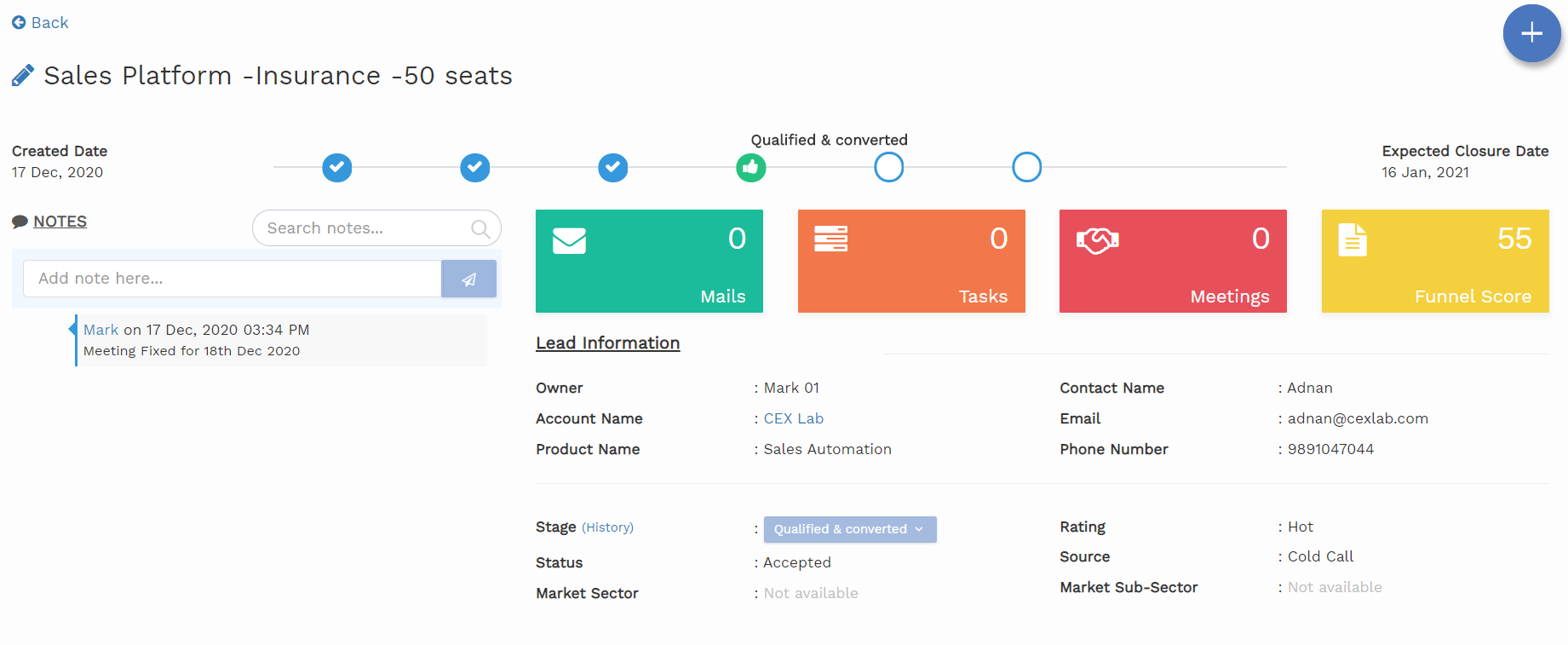Open the Meetings label on red card
1568x645 pixels.
[x=1230, y=297]
